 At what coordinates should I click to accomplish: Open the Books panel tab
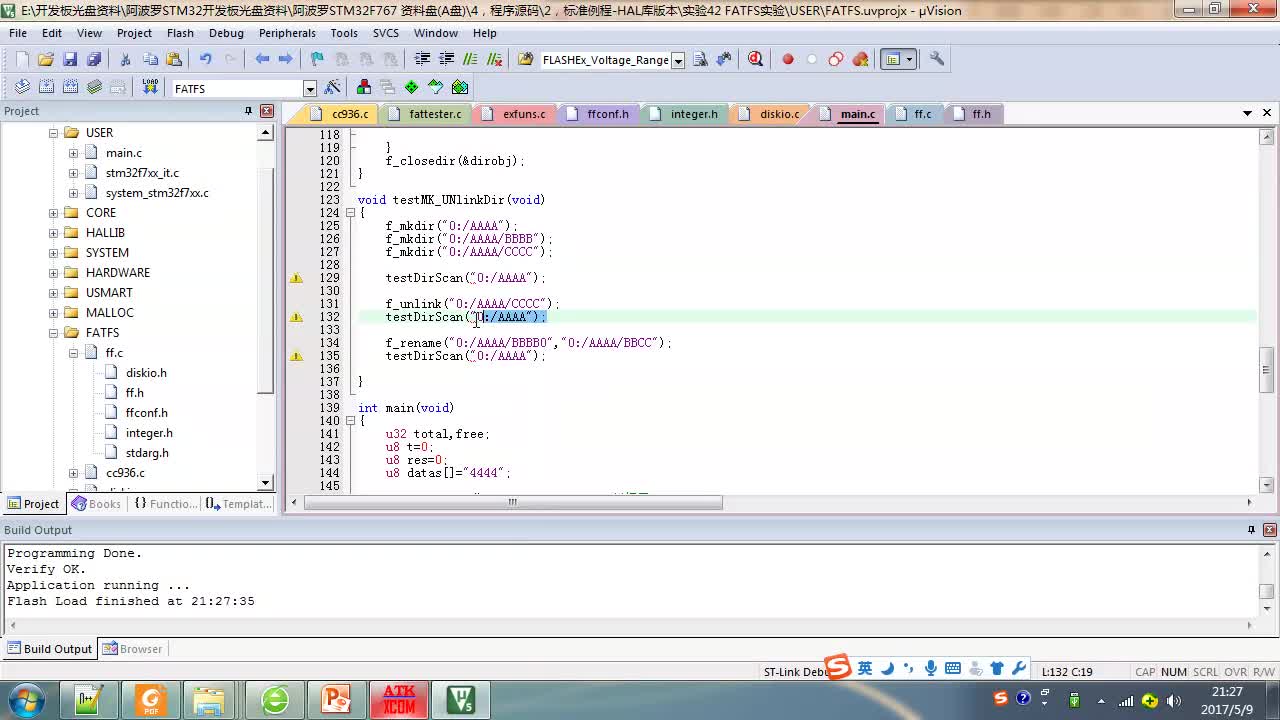[x=96, y=504]
